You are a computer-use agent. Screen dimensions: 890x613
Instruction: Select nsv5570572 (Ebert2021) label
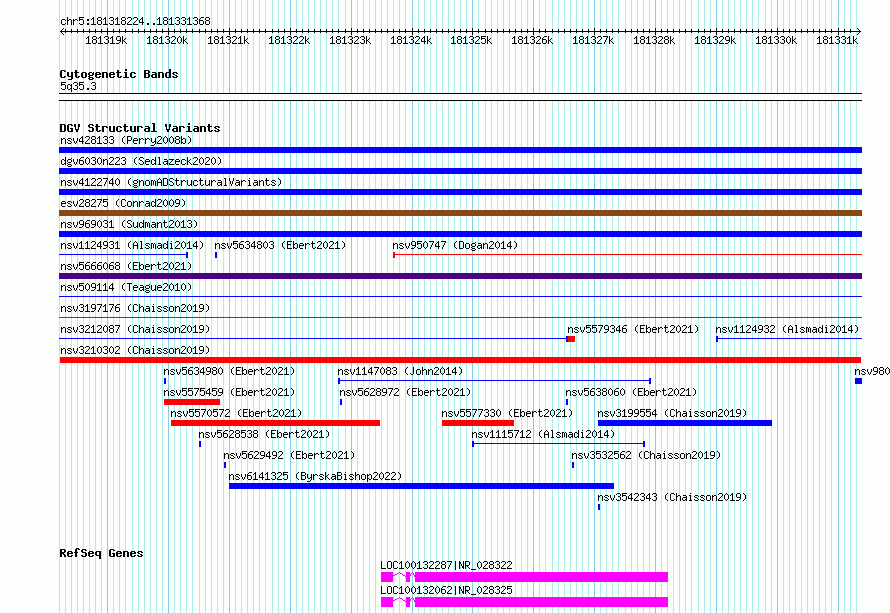[x=236, y=413]
